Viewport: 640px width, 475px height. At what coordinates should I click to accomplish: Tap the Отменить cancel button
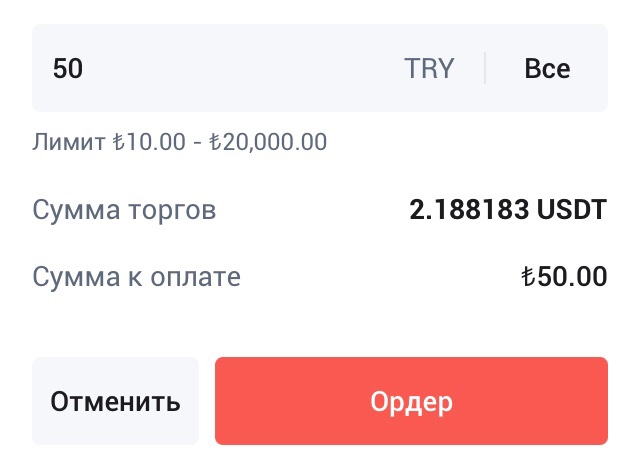(116, 401)
